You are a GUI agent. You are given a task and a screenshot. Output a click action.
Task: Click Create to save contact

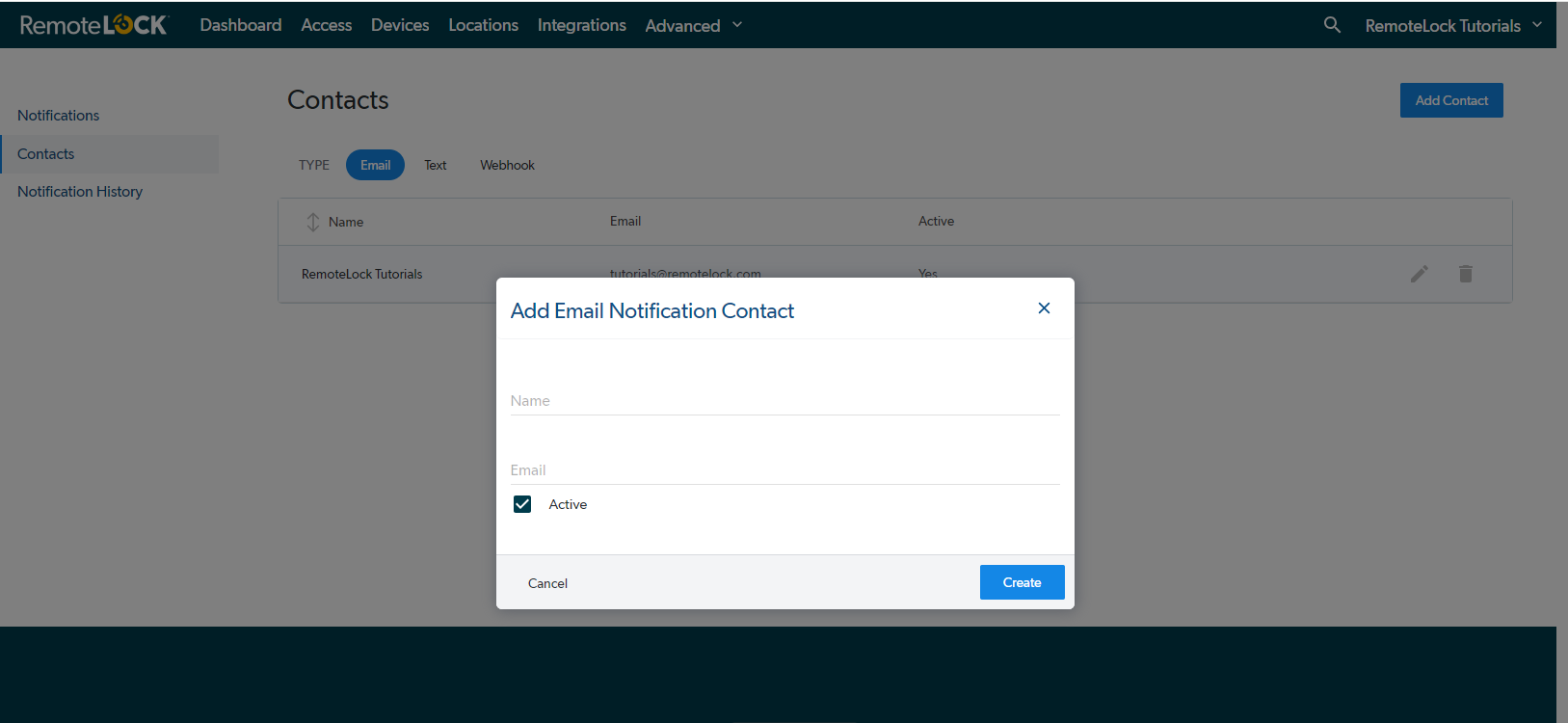point(1022,582)
